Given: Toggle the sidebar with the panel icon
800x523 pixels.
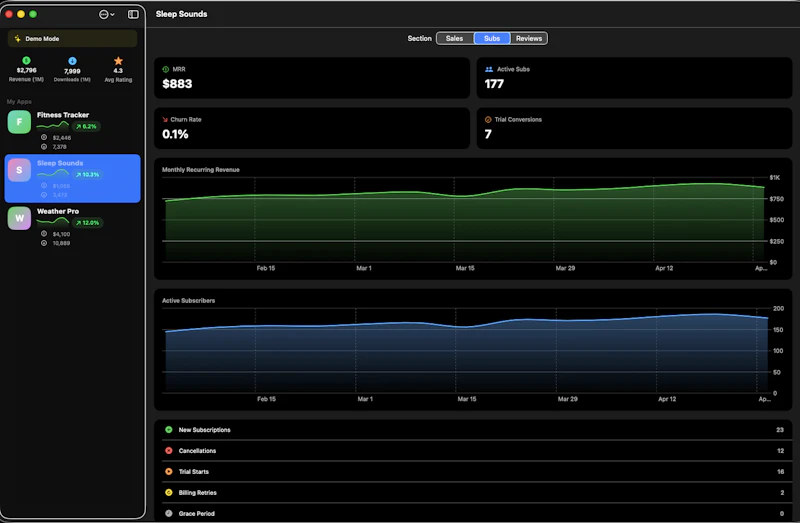Looking at the screenshot, I should tap(133, 14).
